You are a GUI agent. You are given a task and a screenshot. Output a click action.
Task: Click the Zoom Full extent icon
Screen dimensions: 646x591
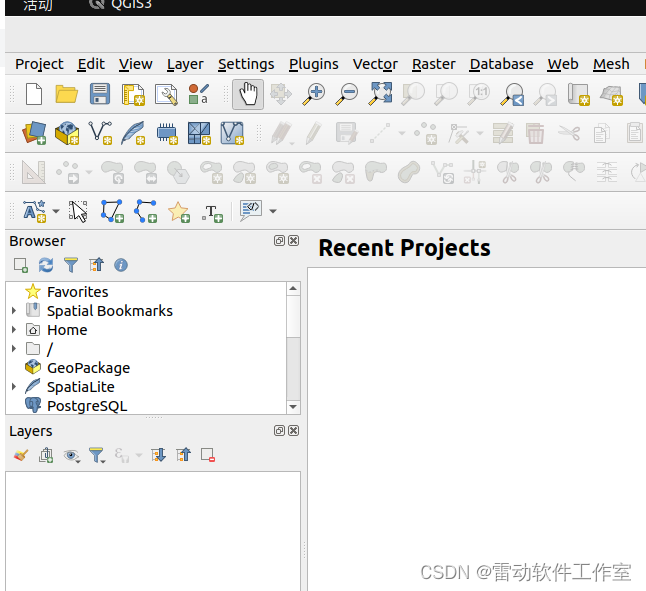[380, 94]
